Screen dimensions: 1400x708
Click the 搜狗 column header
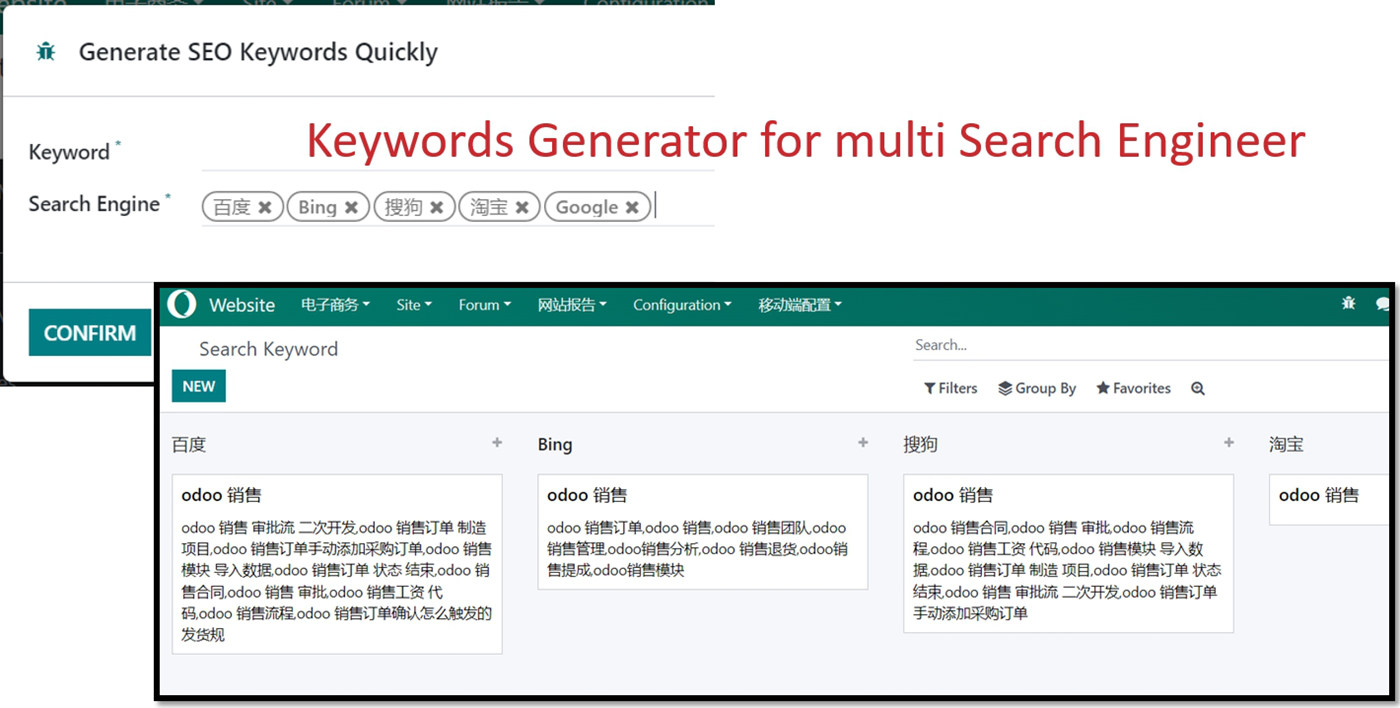tap(921, 444)
